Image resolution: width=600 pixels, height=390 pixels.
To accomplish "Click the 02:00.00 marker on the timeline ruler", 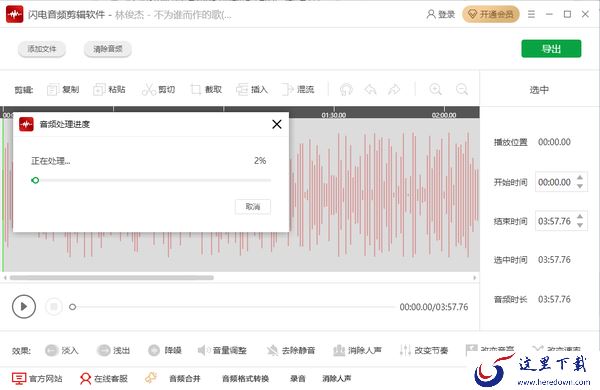I will (x=444, y=115).
